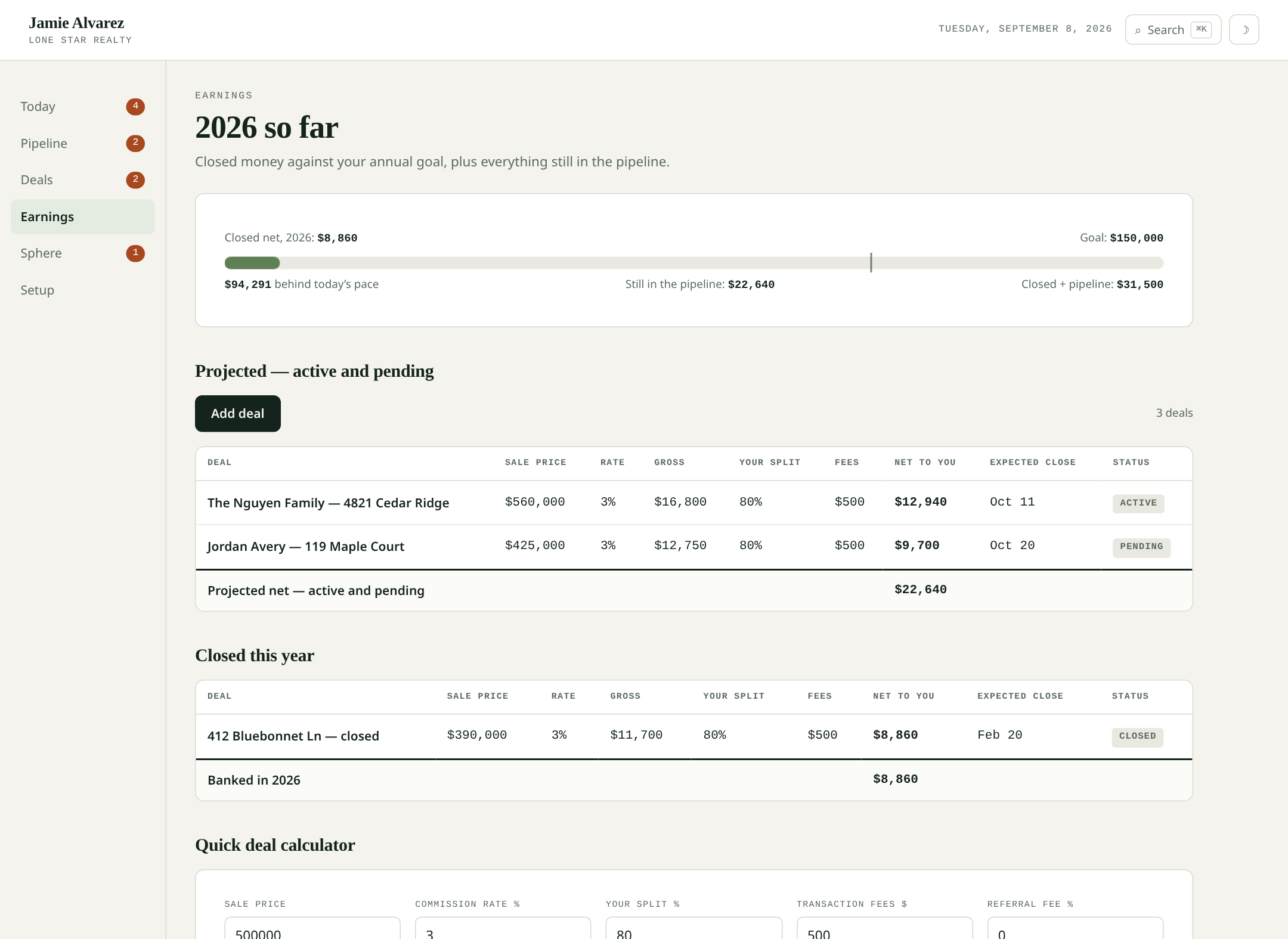
Task: Click the $425,000 sale price cell
Action: (535, 546)
